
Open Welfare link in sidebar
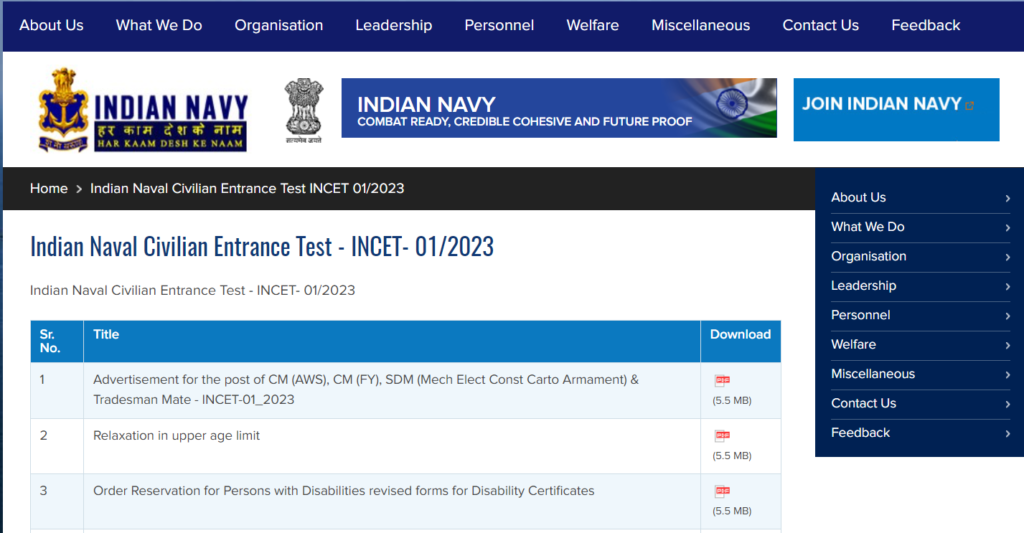[x=853, y=344]
